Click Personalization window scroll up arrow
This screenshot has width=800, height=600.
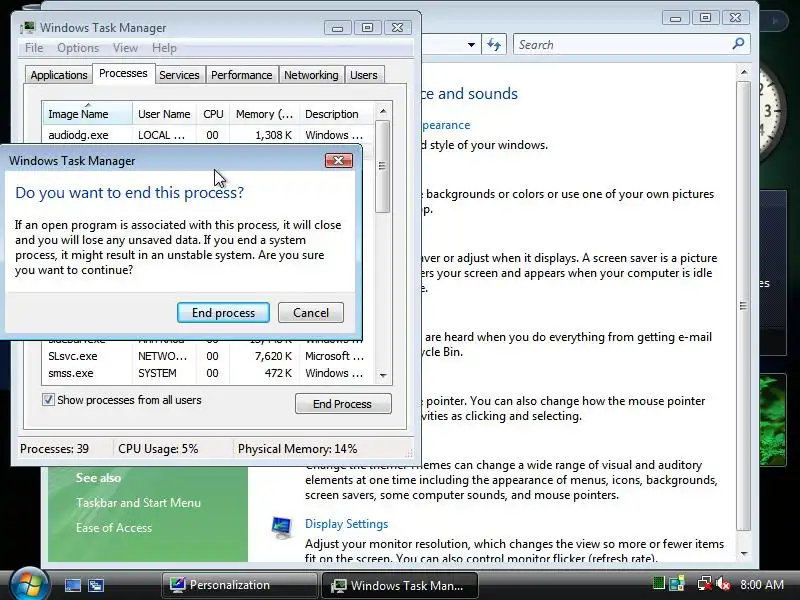point(744,72)
